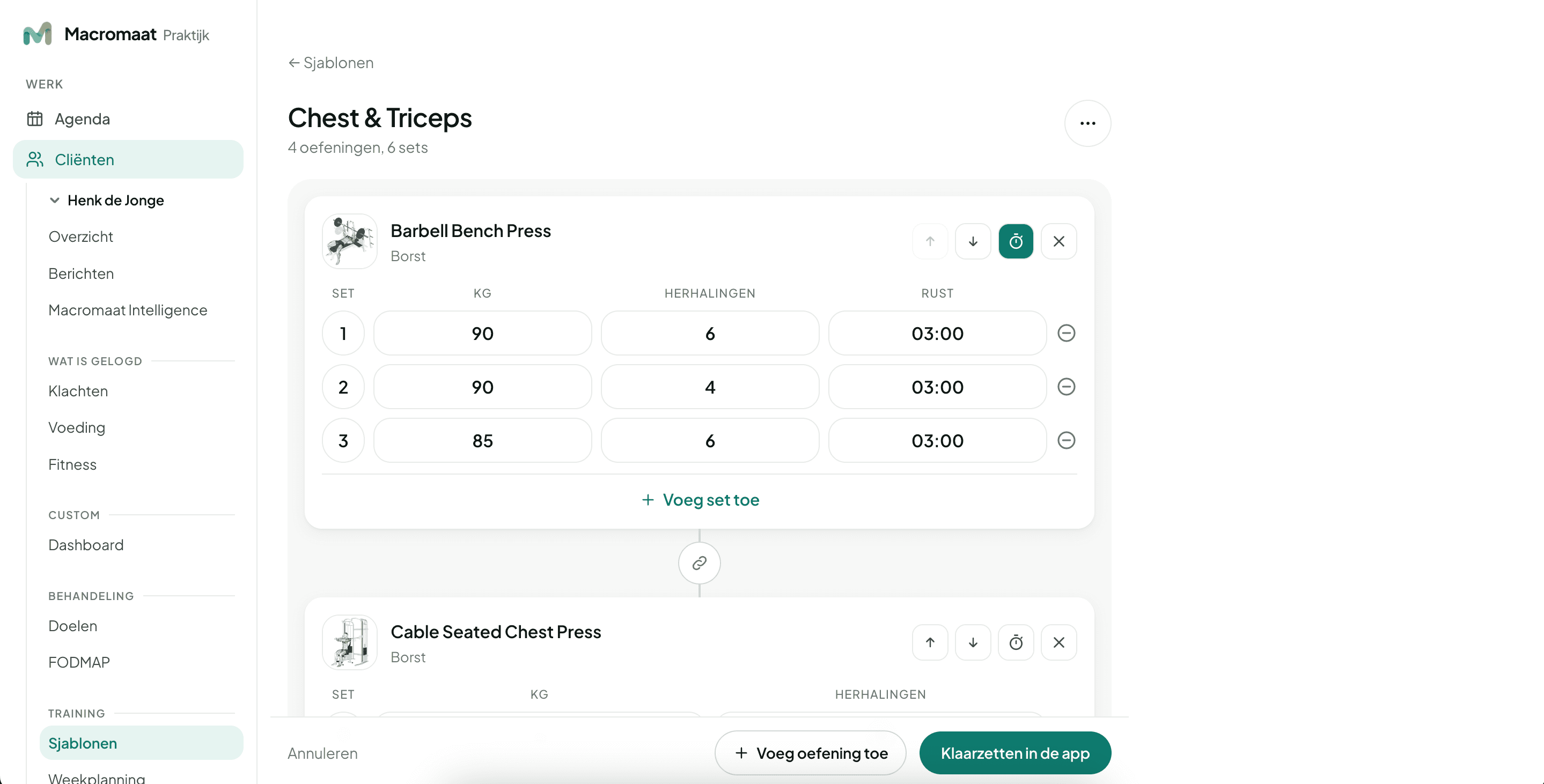The height and width of the screenshot is (784, 1544).
Task: Edit rest time of set 3
Action: [x=937, y=441]
